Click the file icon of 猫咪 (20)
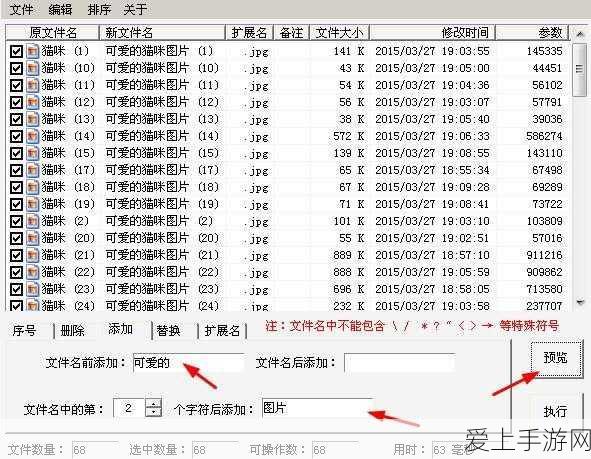The width and height of the screenshot is (591, 459). pos(33,238)
